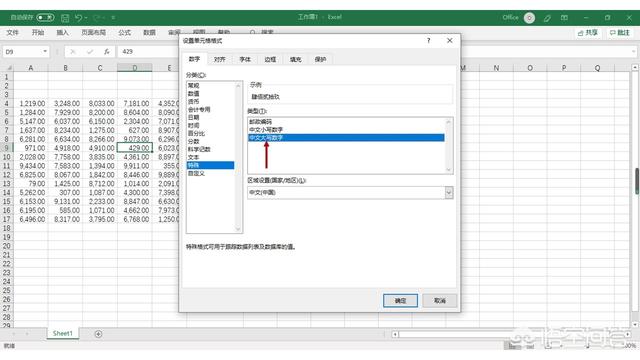Screen dimensions: 640x360
Task: Click the pen drawing mode icon
Action: coord(547,18)
